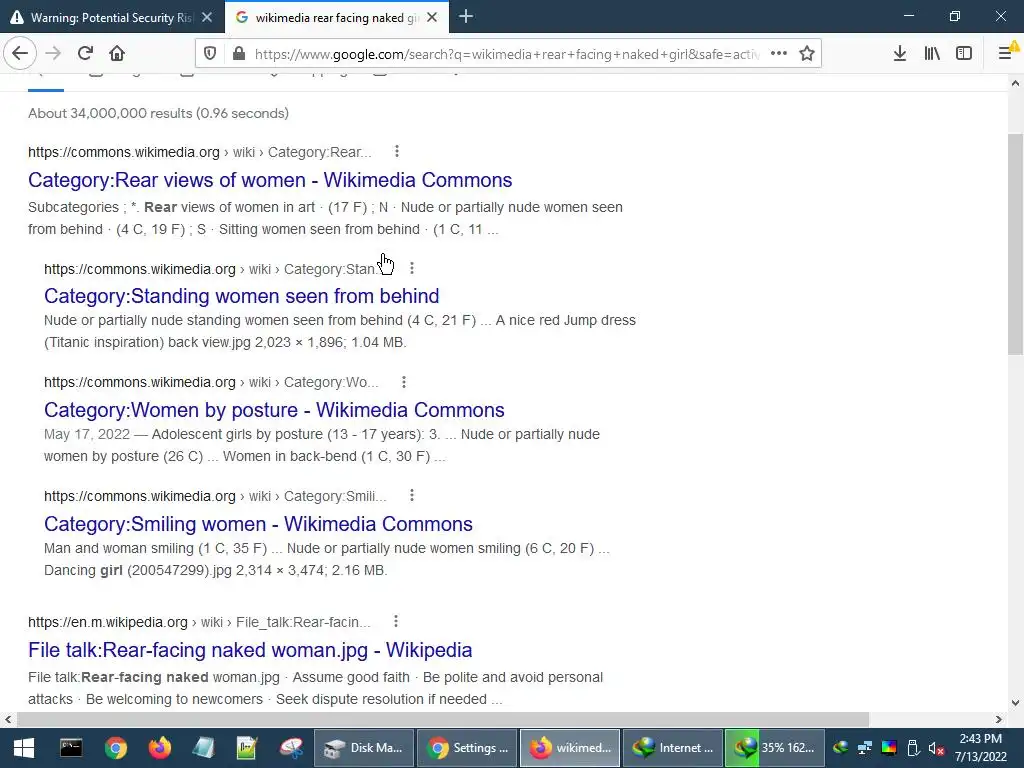Open Category:Rear views of women link
Image resolution: width=1024 pixels, height=768 pixels.
[270, 180]
